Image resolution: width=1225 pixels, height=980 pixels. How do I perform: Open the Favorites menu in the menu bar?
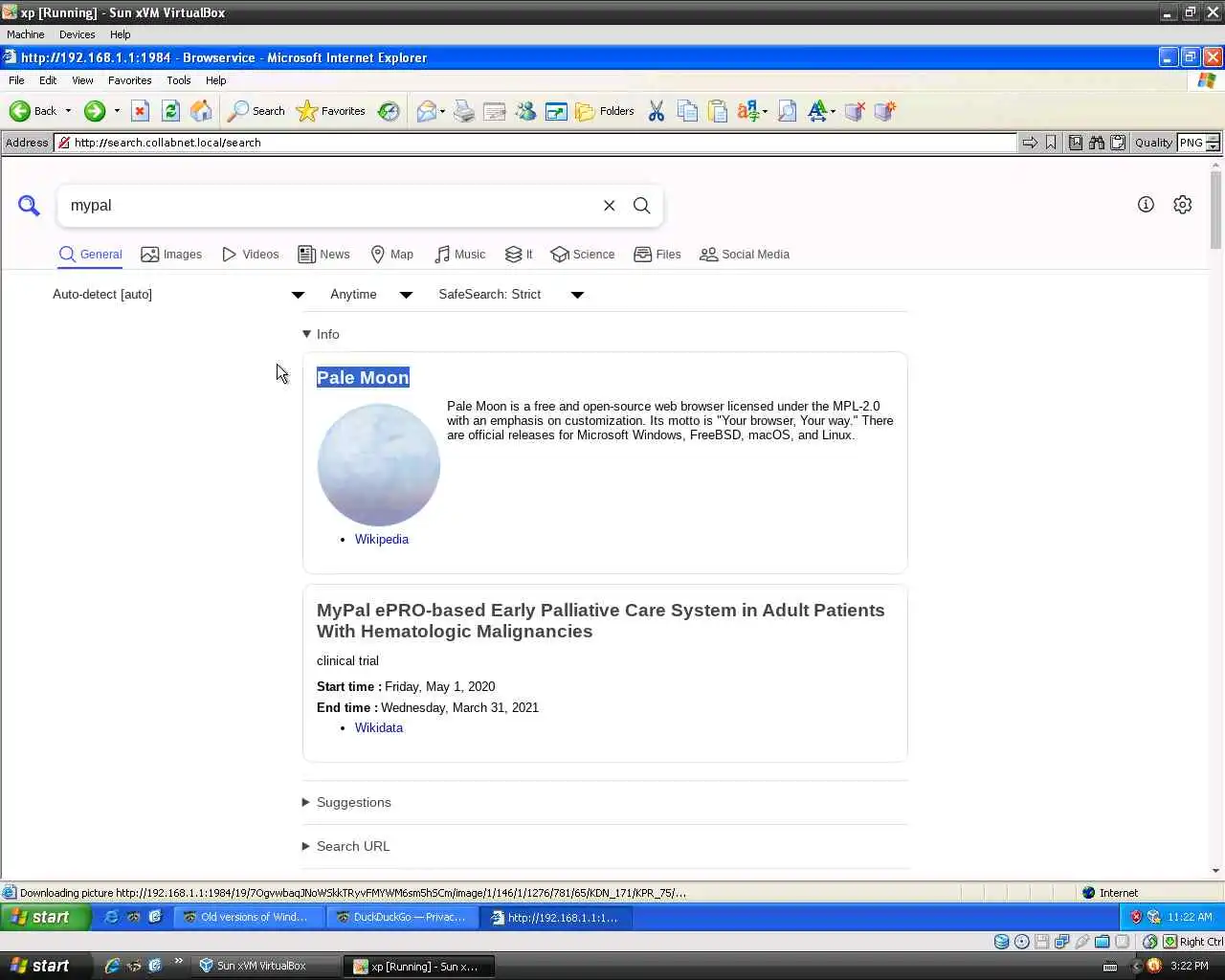(129, 80)
